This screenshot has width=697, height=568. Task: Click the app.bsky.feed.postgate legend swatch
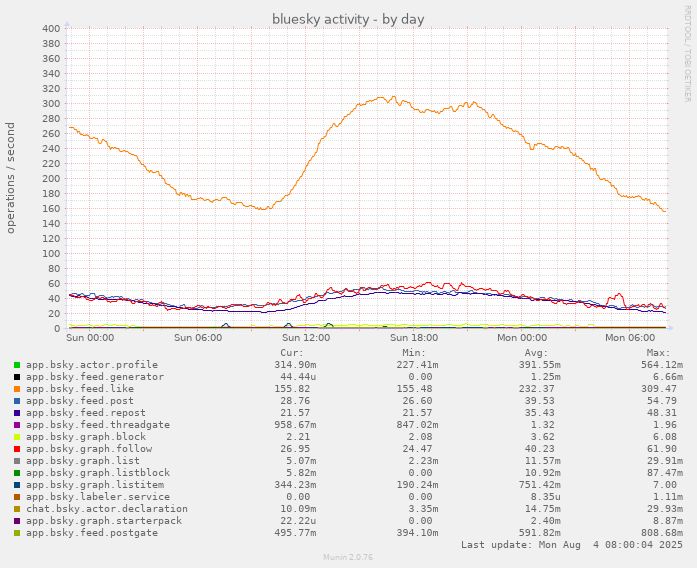17,533
